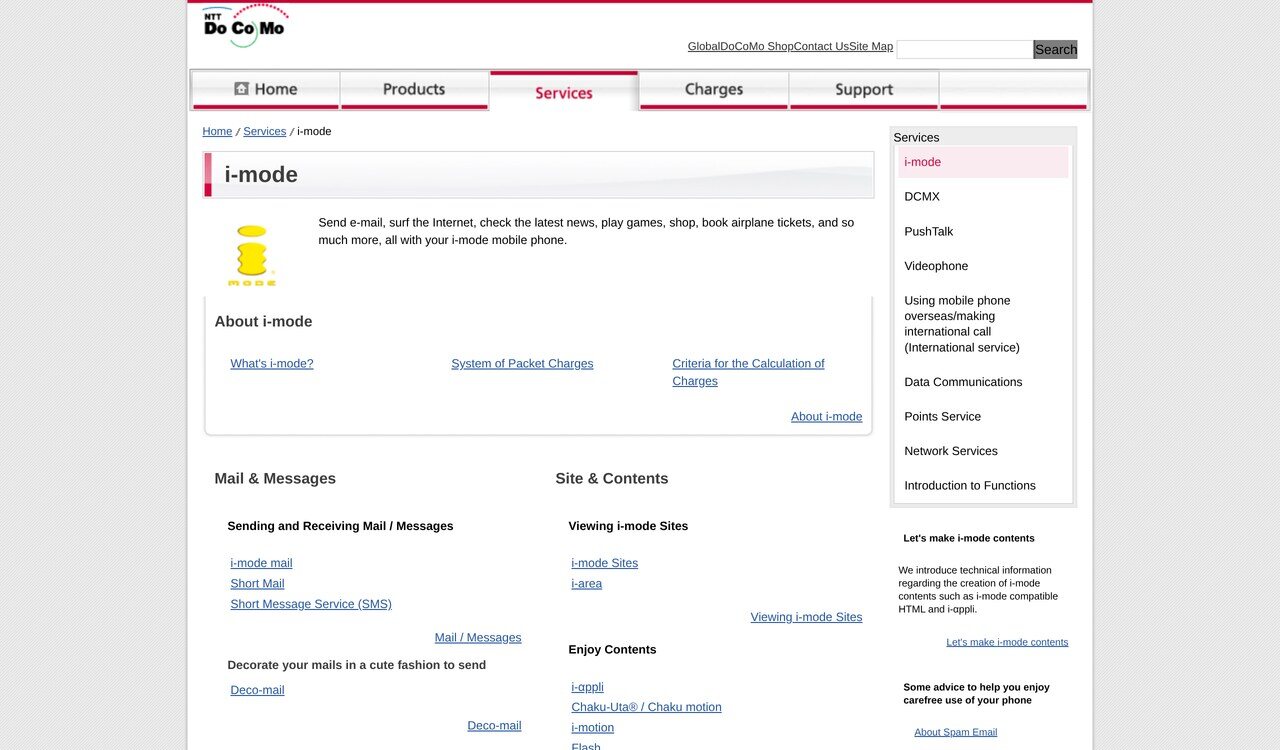Screen dimensions: 1280x750
Task: Go to Home via breadcrumb
Action: click(x=217, y=131)
